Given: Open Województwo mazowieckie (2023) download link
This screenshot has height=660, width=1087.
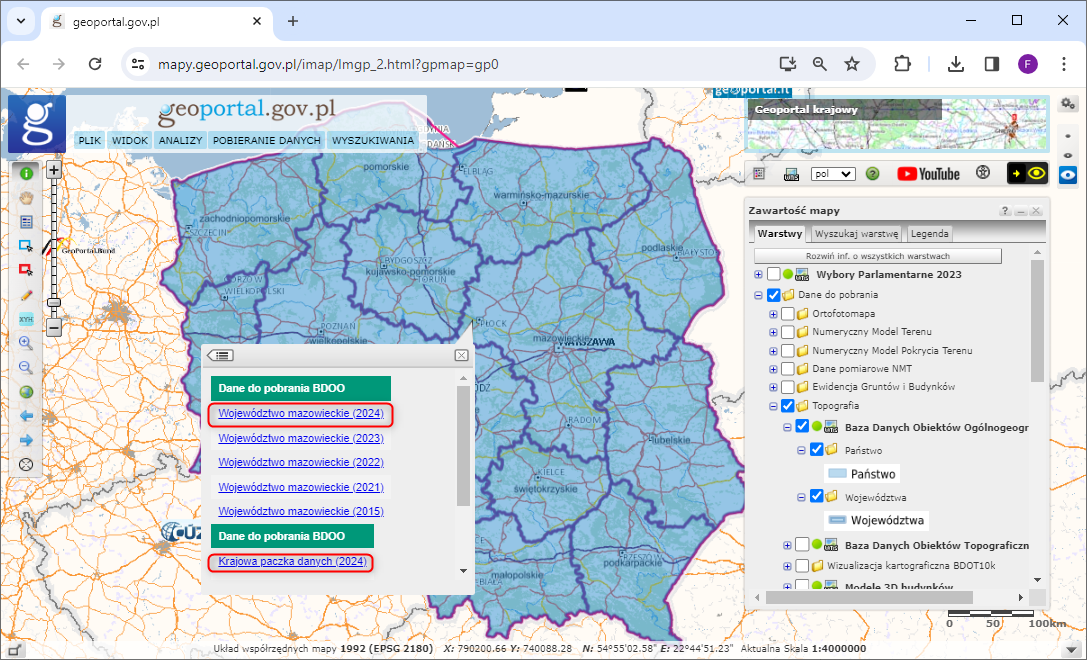Looking at the screenshot, I should [x=301, y=438].
